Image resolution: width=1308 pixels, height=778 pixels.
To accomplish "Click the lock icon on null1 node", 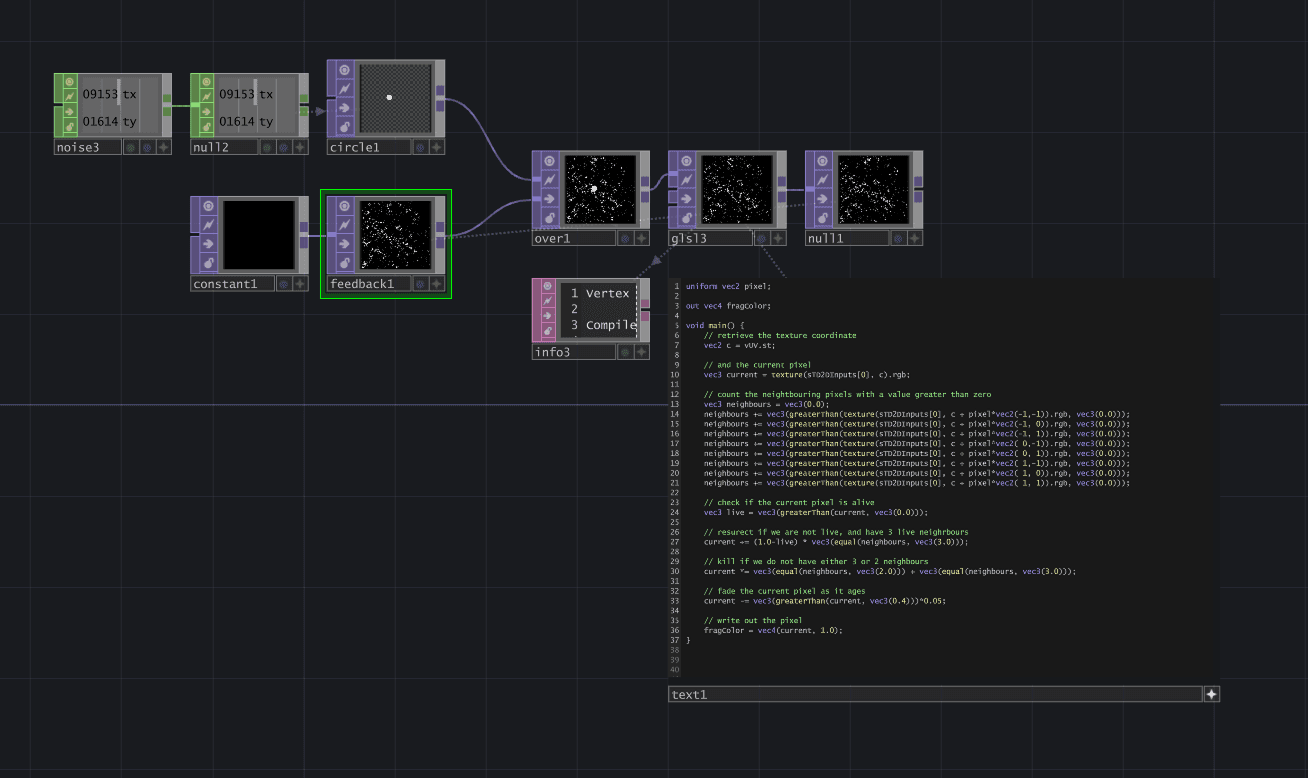I will (x=822, y=217).
